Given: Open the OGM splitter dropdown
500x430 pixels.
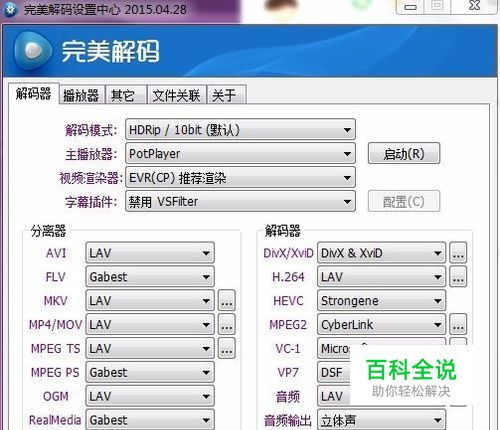Looking at the screenshot, I should pyautogui.click(x=150, y=396).
